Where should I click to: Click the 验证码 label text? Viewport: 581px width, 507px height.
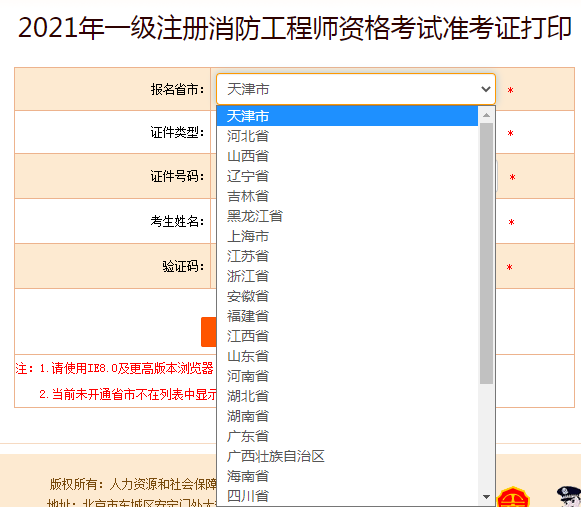[x=183, y=266]
